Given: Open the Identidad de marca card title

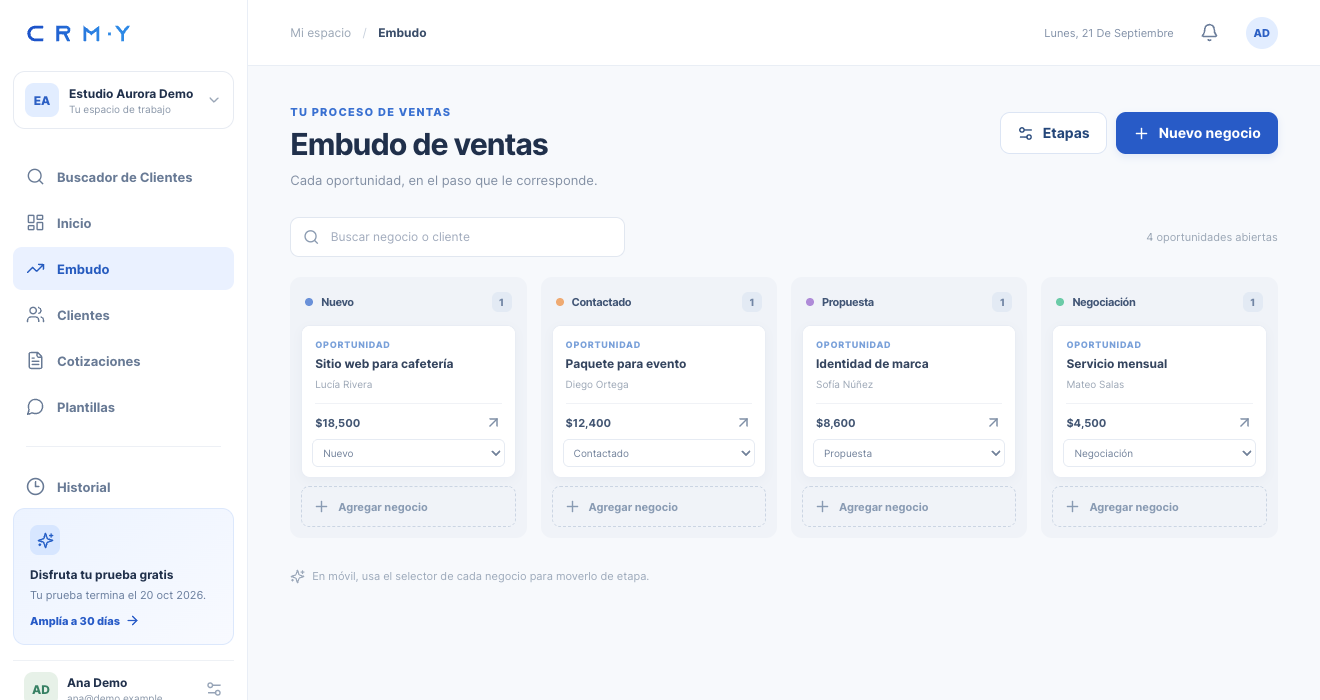Looking at the screenshot, I should [872, 364].
